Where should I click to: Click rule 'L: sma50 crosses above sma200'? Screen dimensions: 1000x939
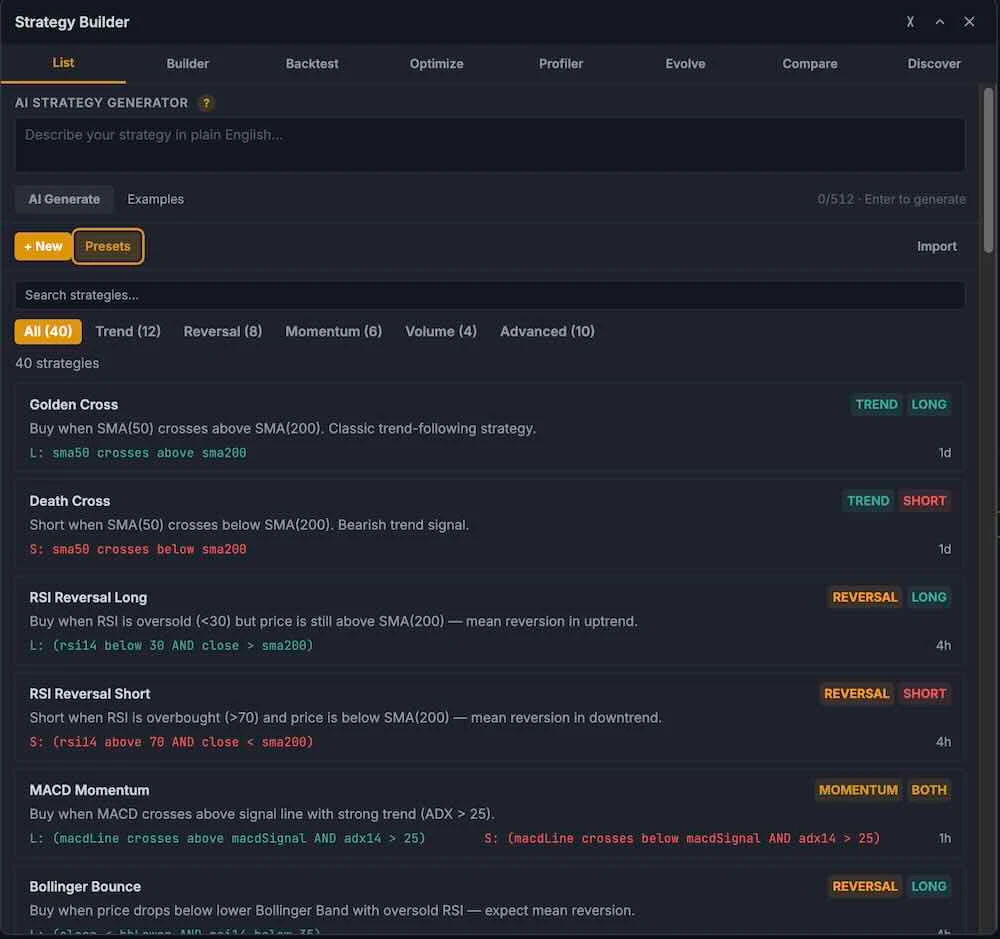point(138,453)
